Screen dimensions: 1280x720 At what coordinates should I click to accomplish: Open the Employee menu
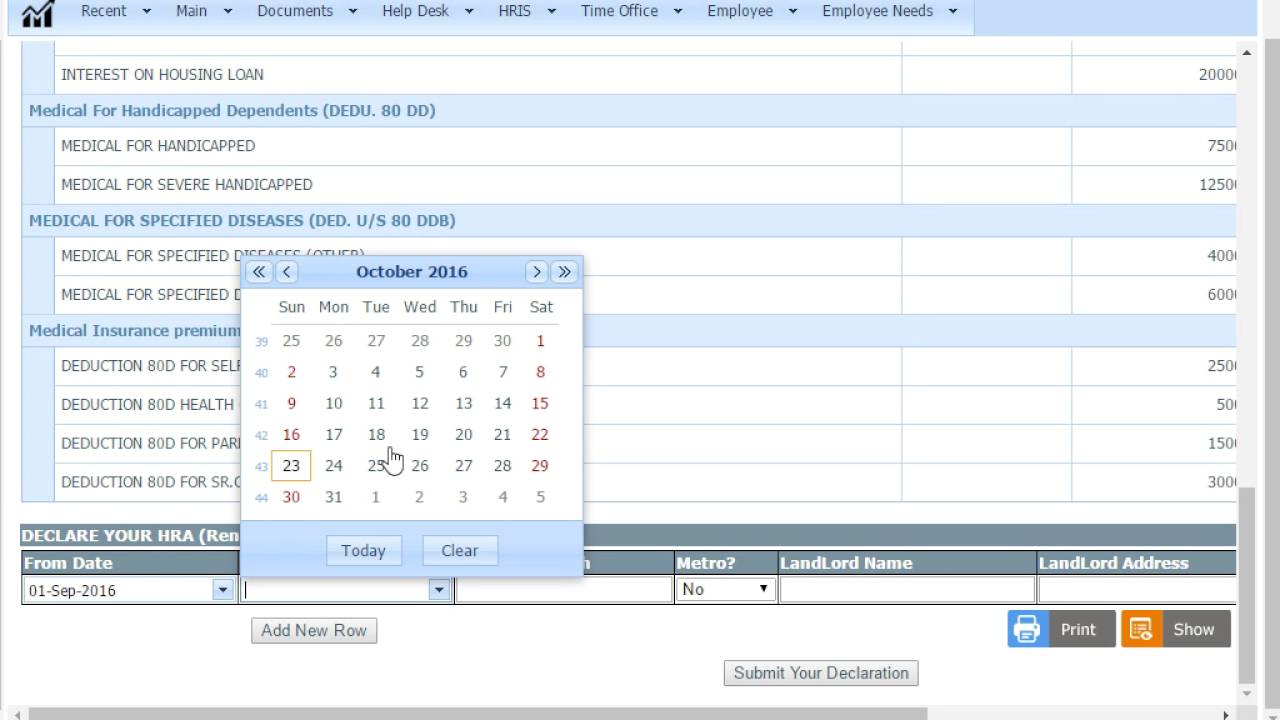pyautogui.click(x=752, y=11)
